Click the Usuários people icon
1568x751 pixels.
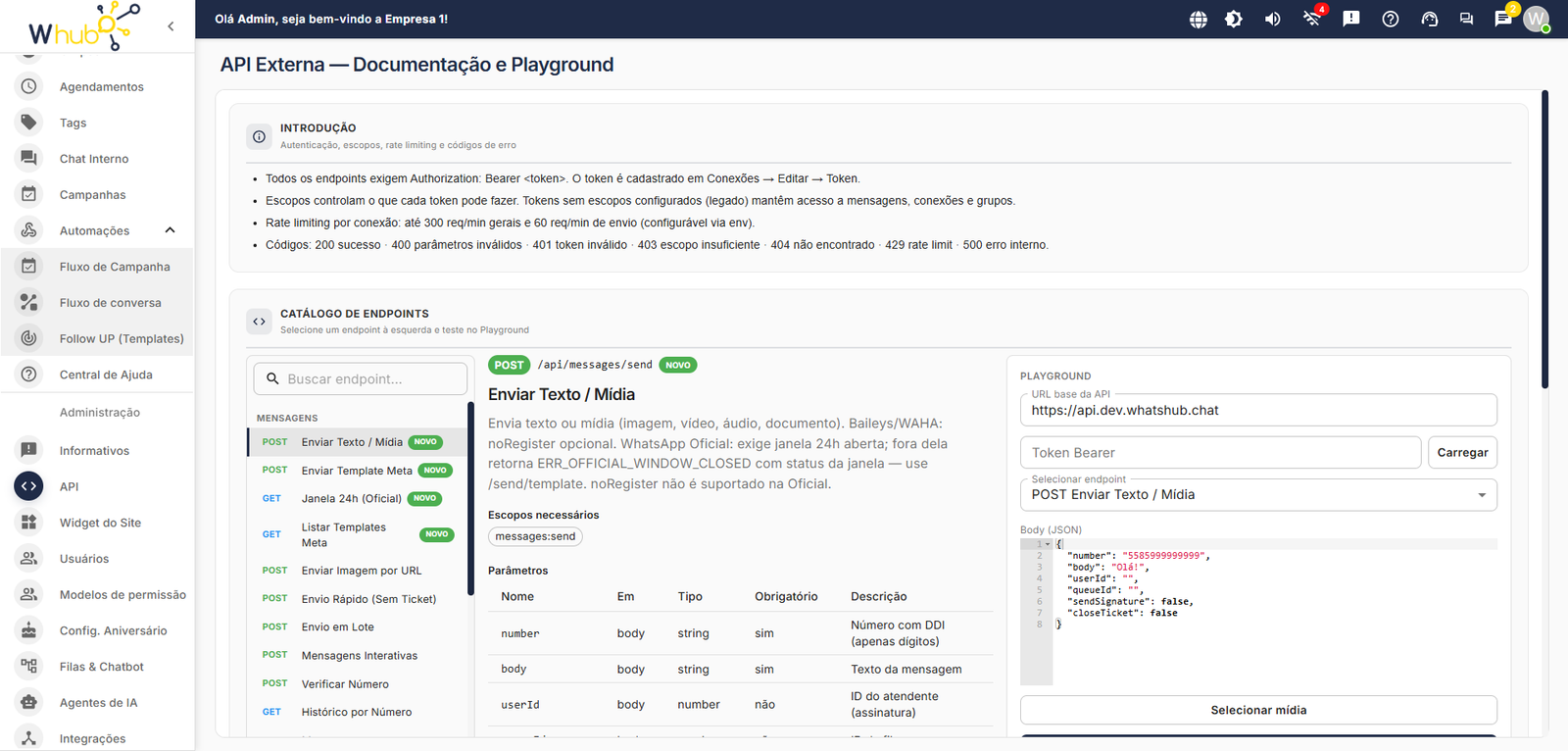click(x=29, y=559)
